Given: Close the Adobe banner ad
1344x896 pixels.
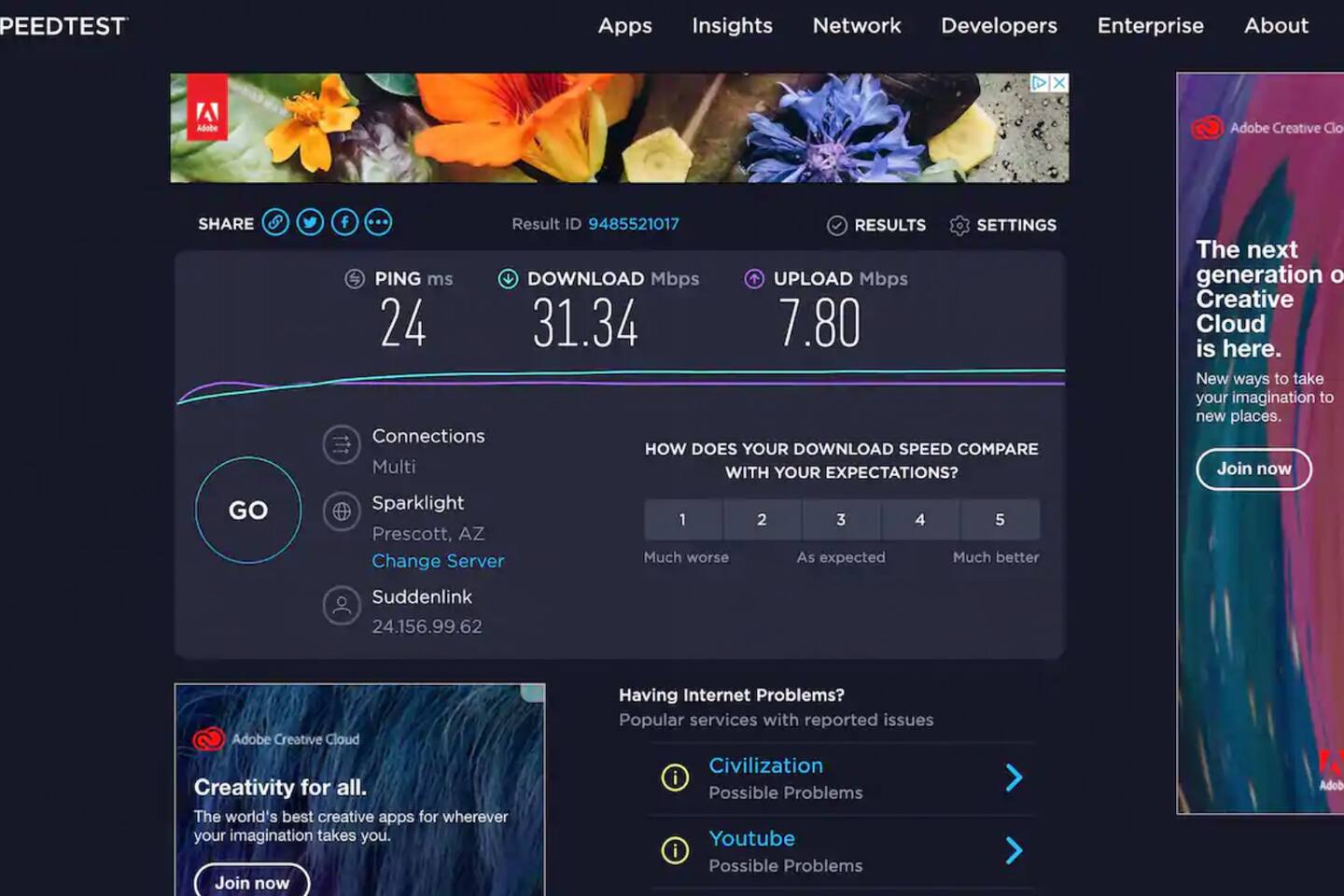Looking at the screenshot, I should pyautogui.click(x=1059, y=83).
